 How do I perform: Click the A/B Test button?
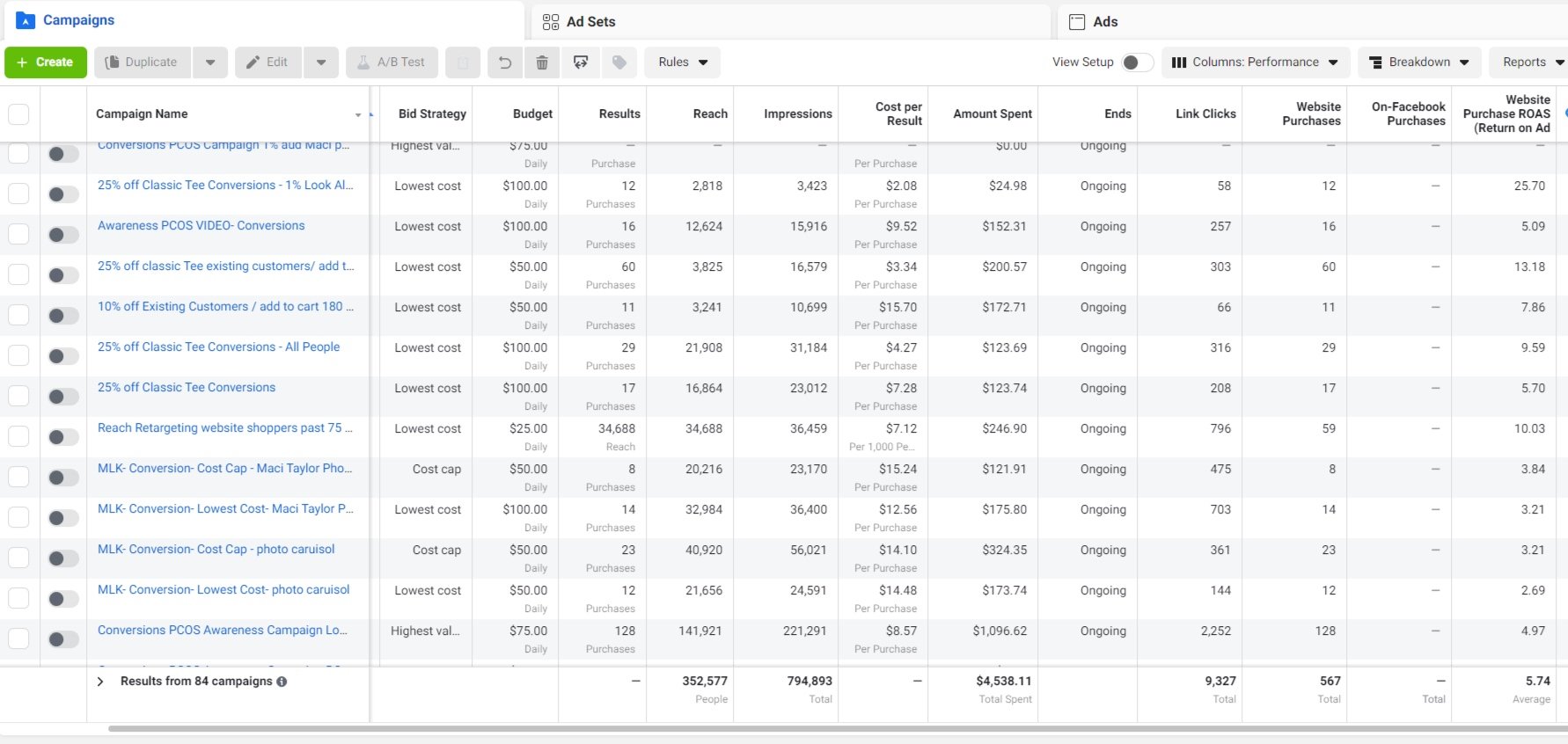[392, 62]
